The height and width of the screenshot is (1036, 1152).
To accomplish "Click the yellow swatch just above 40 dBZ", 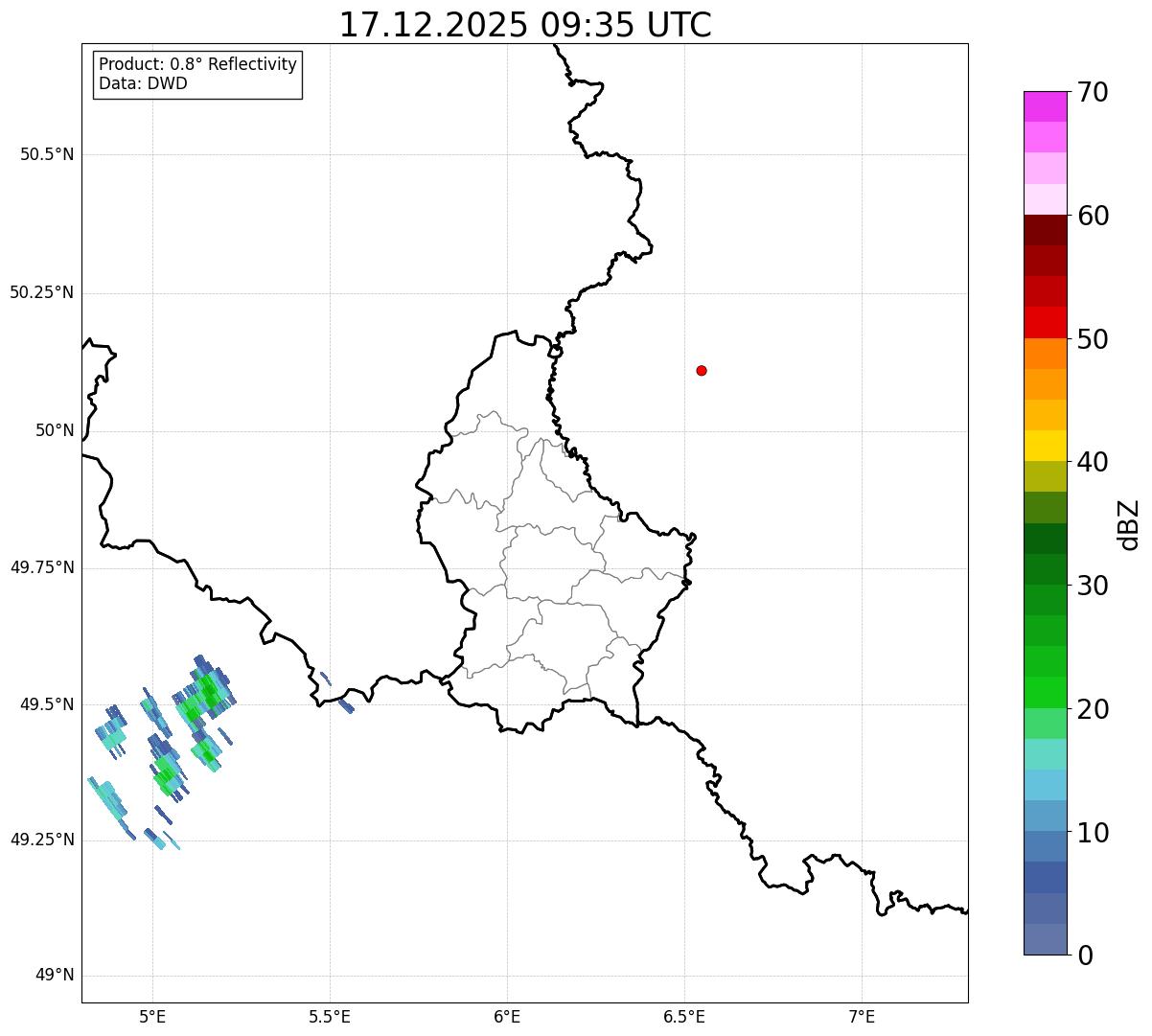I will tap(1045, 446).
